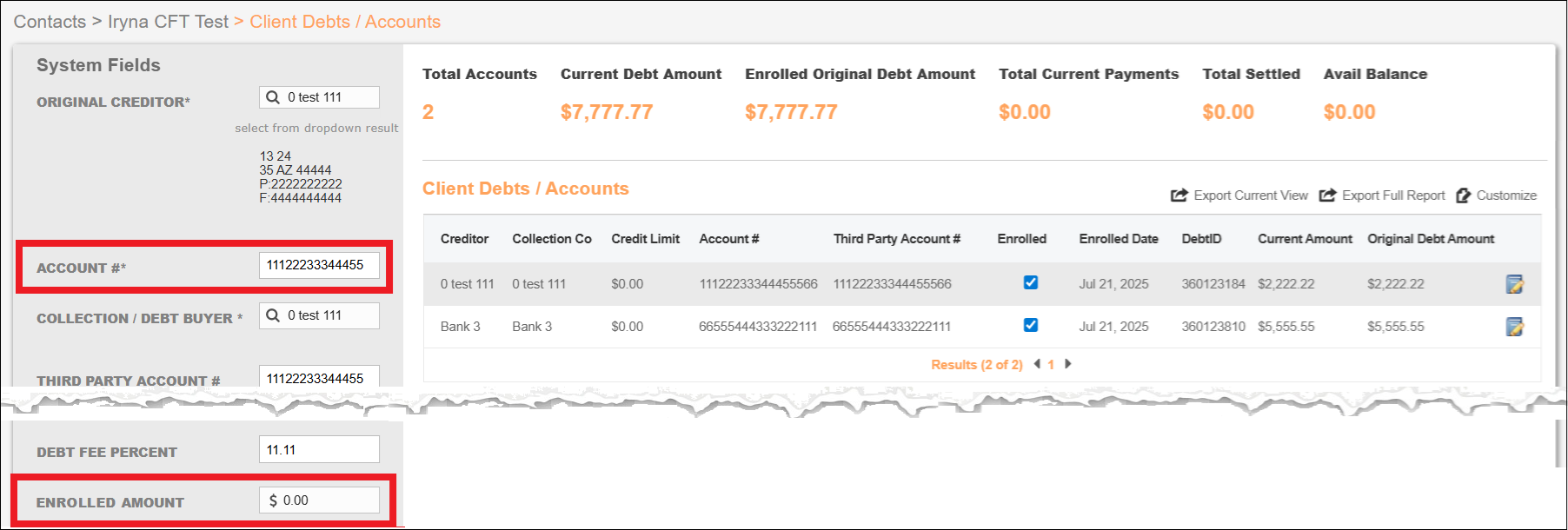Sort by the Third Party Account # header
This screenshot has height=530, width=1568.
(x=897, y=239)
